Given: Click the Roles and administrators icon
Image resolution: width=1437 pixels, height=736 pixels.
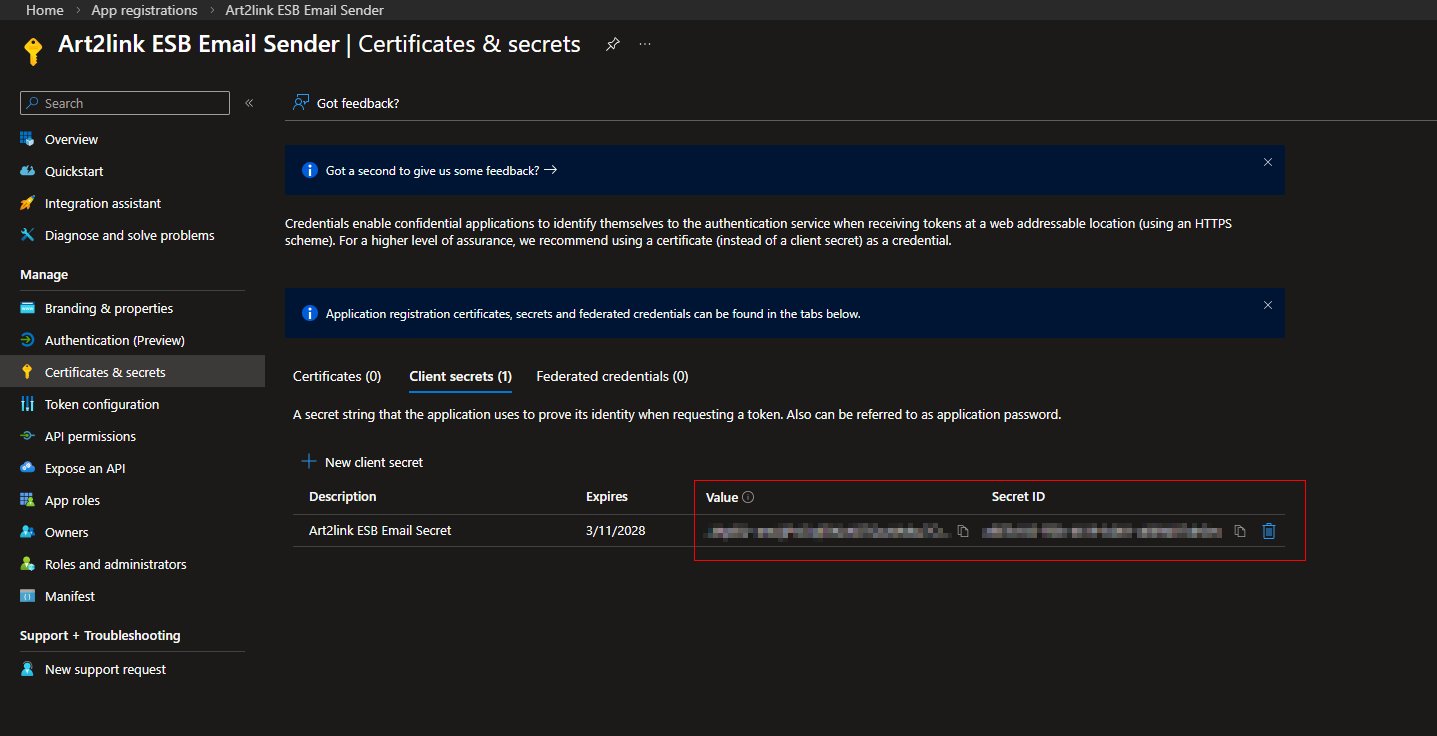Looking at the screenshot, I should tap(27, 564).
